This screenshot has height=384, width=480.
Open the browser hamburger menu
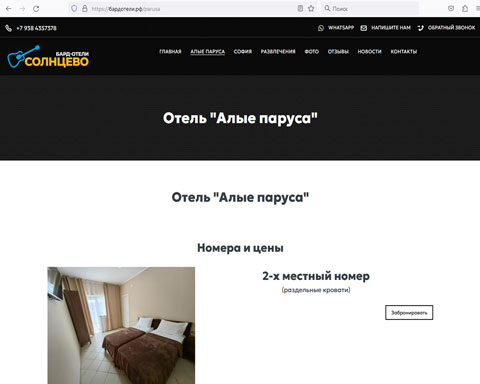coord(477,9)
